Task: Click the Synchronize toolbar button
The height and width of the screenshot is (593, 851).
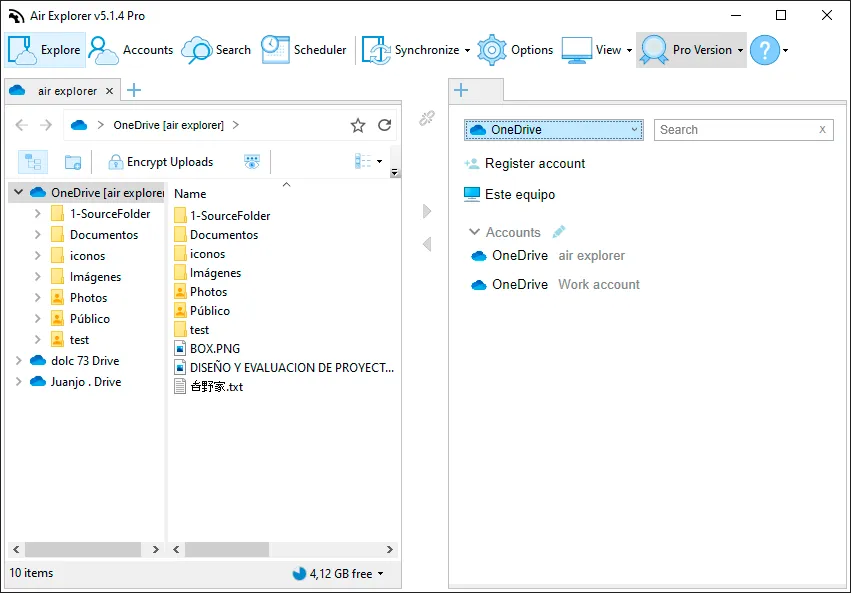Action: pyautogui.click(x=411, y=50)
